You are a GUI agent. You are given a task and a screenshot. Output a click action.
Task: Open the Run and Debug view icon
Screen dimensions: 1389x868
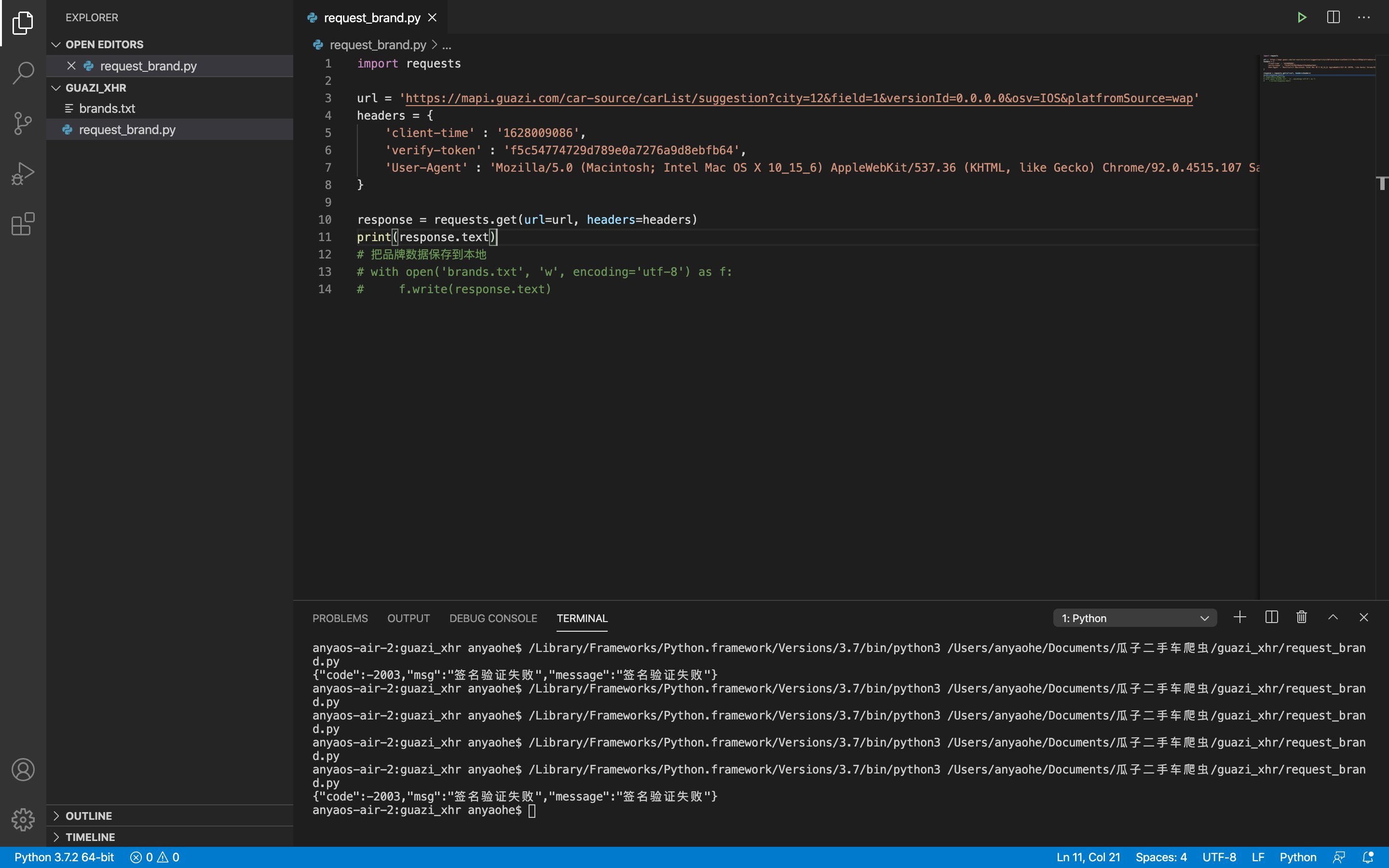tap(23, 174)
